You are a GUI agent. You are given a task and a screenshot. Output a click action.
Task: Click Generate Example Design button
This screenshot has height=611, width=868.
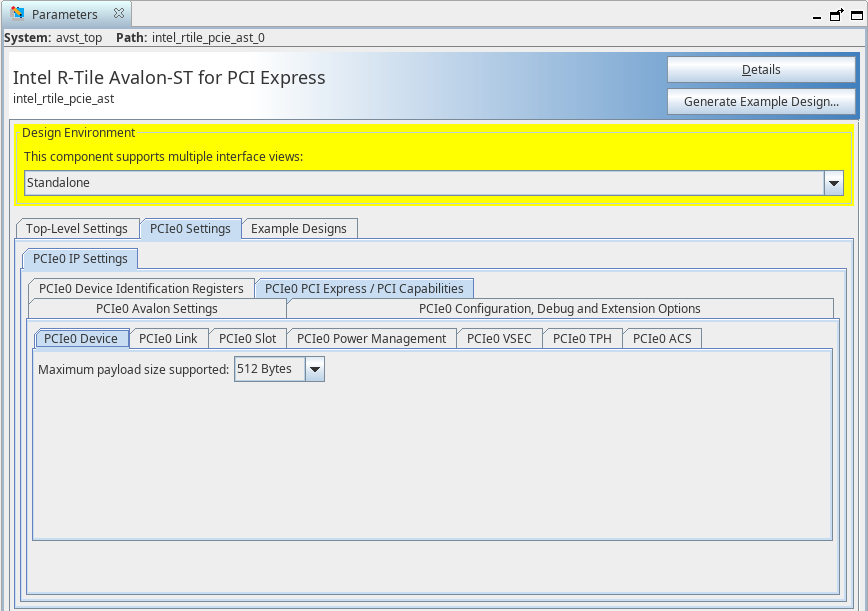click(x=761, y=102)
